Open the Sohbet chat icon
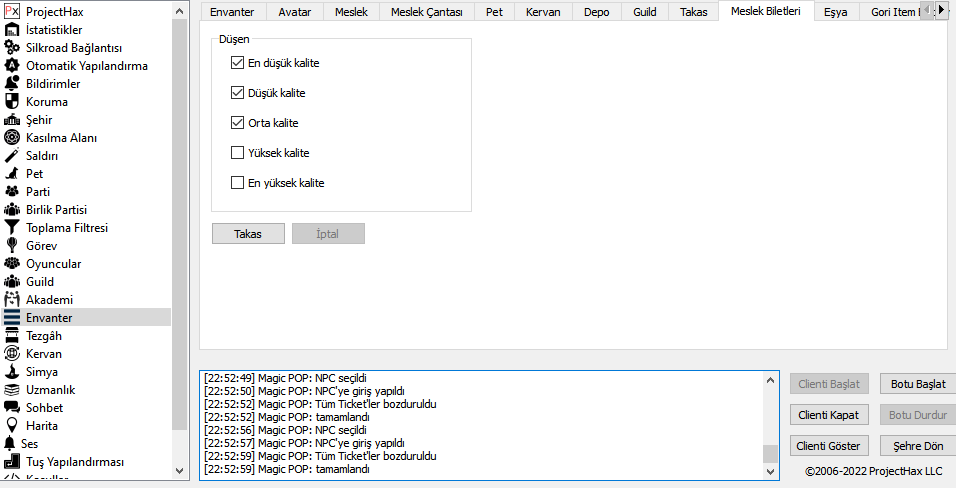The image size is (956, 488). pos(12,408)
